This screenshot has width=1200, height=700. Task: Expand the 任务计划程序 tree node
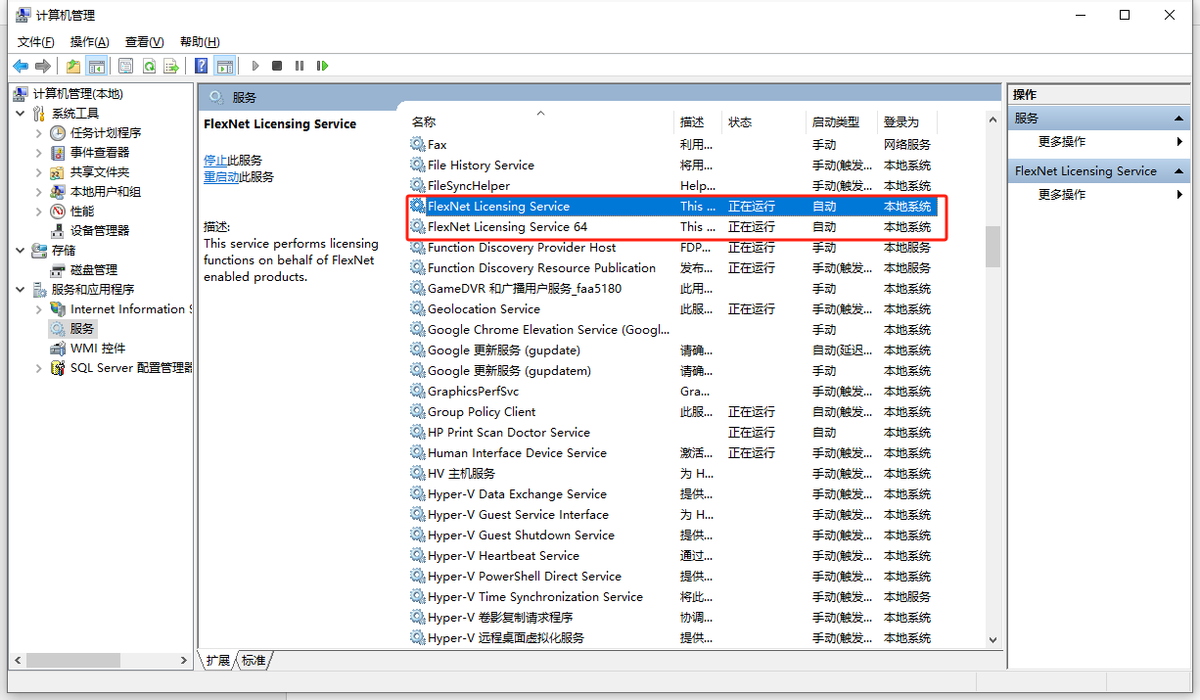click(x=39, y=133)
